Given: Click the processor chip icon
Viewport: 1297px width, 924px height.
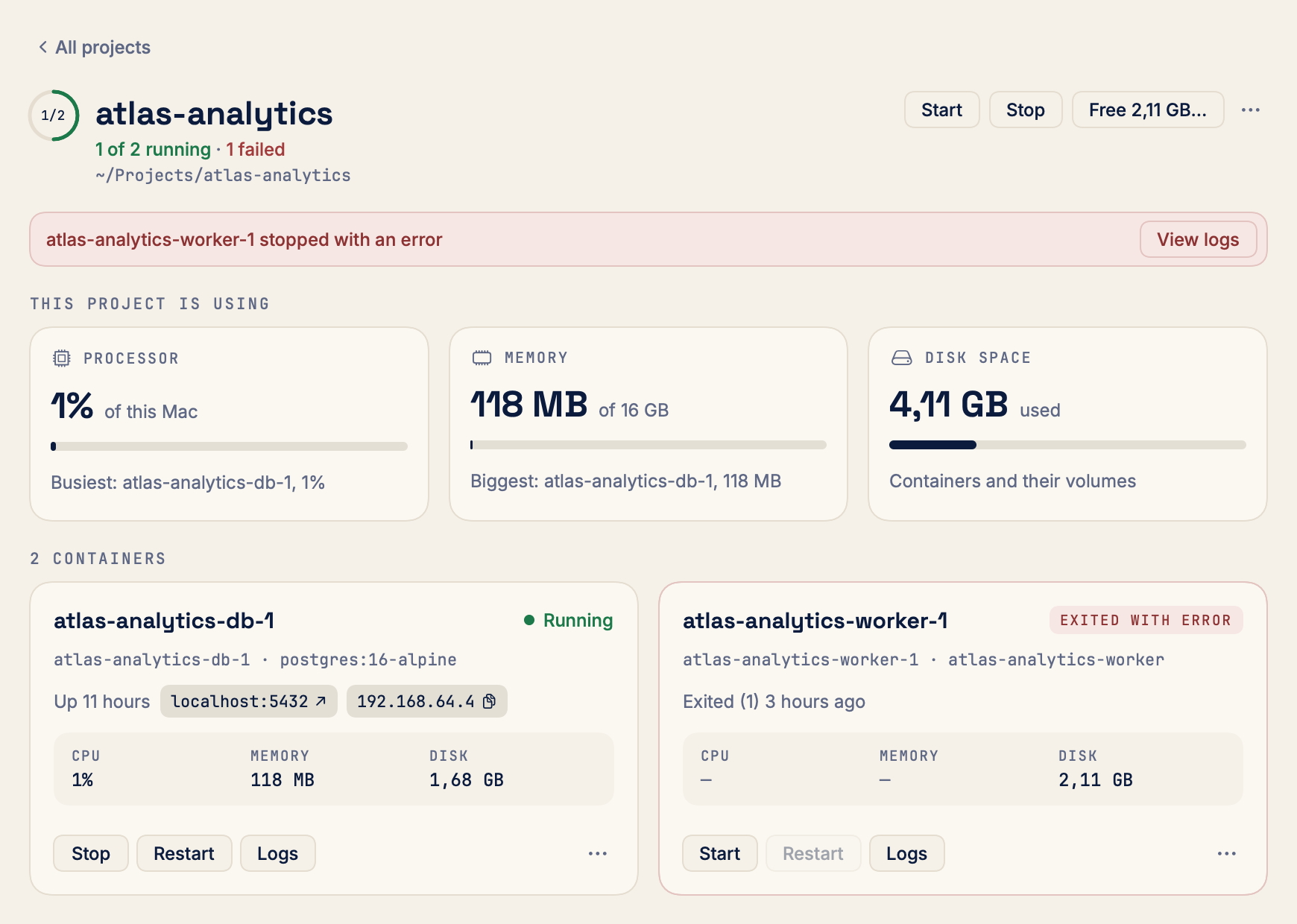Looking at the screenshot, I should click(x=62, y=358).
